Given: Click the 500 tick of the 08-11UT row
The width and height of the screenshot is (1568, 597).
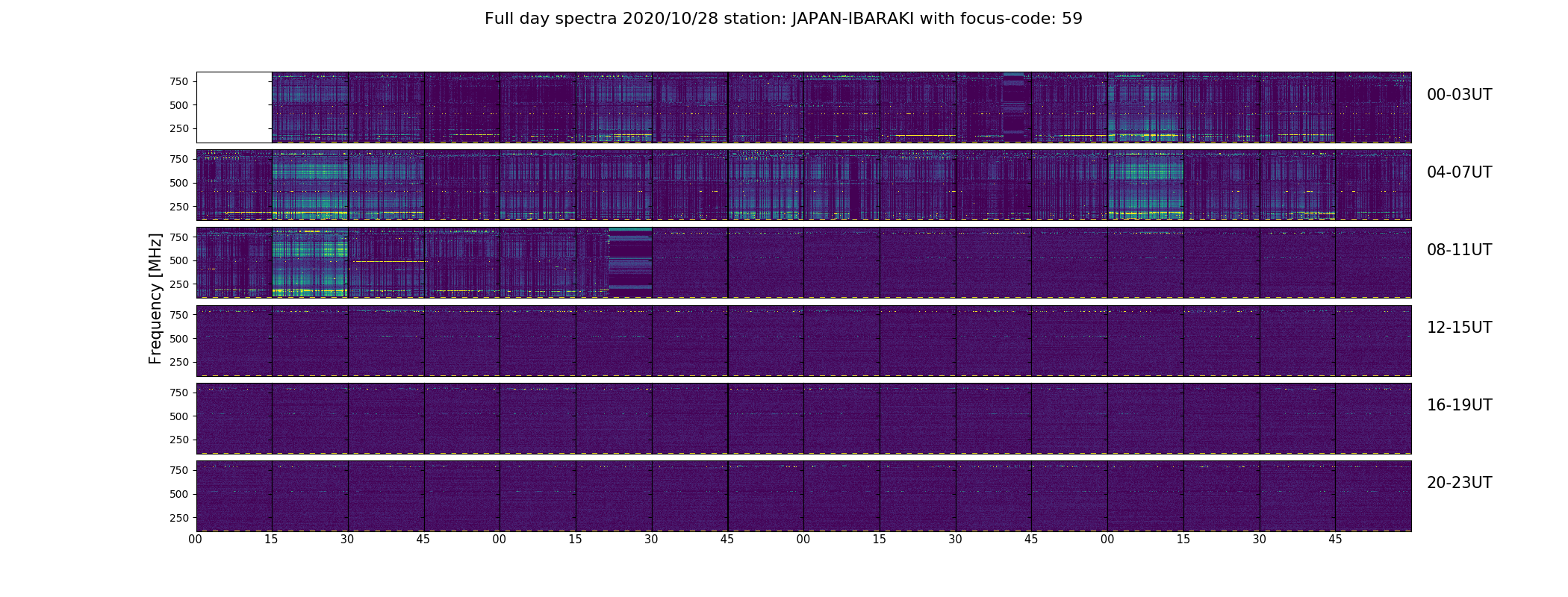Looking at the screenshot, I should [x=179, y=260].
